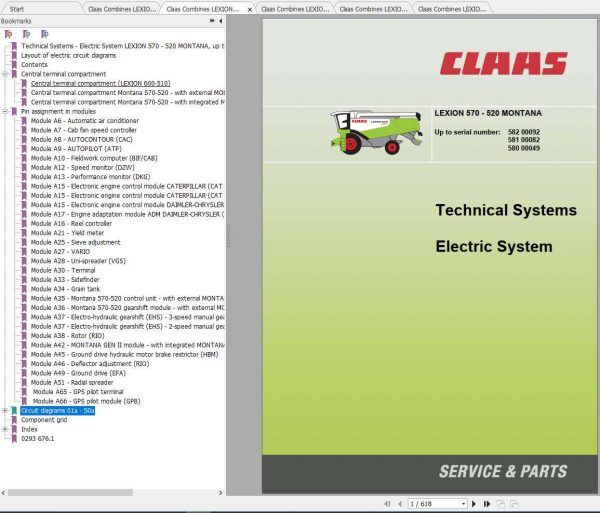Screen dimensions: 600x513
Task: Click the second gray-blue bookmark toolbar icon
Action: tap(26, 34)
